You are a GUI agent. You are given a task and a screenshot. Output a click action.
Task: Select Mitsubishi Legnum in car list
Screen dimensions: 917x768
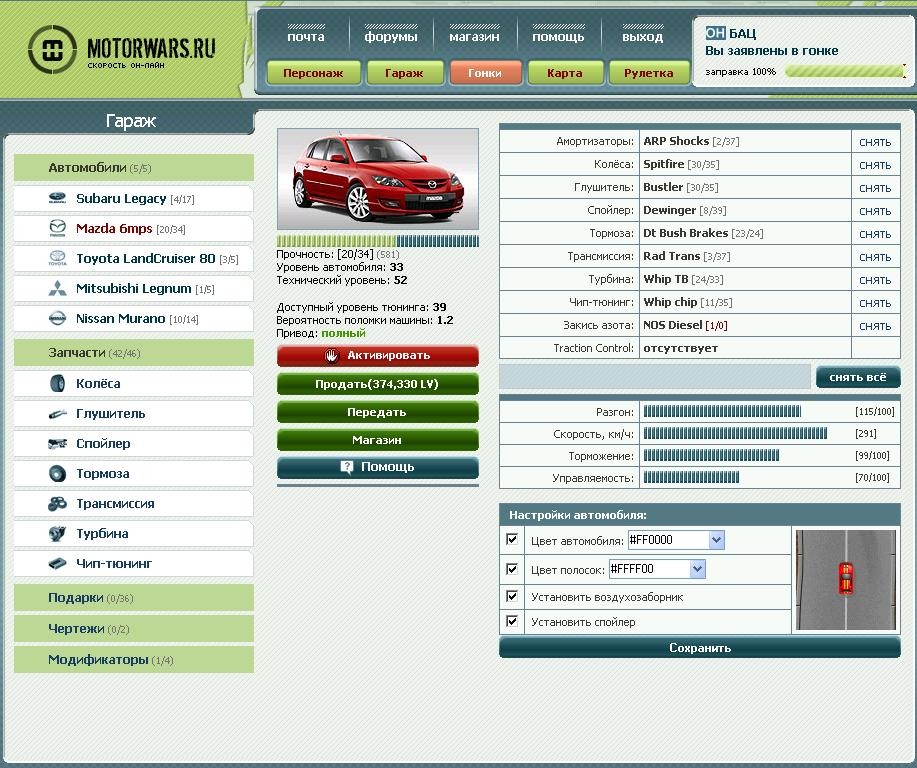pyautogui.click(x=134, y=288)
